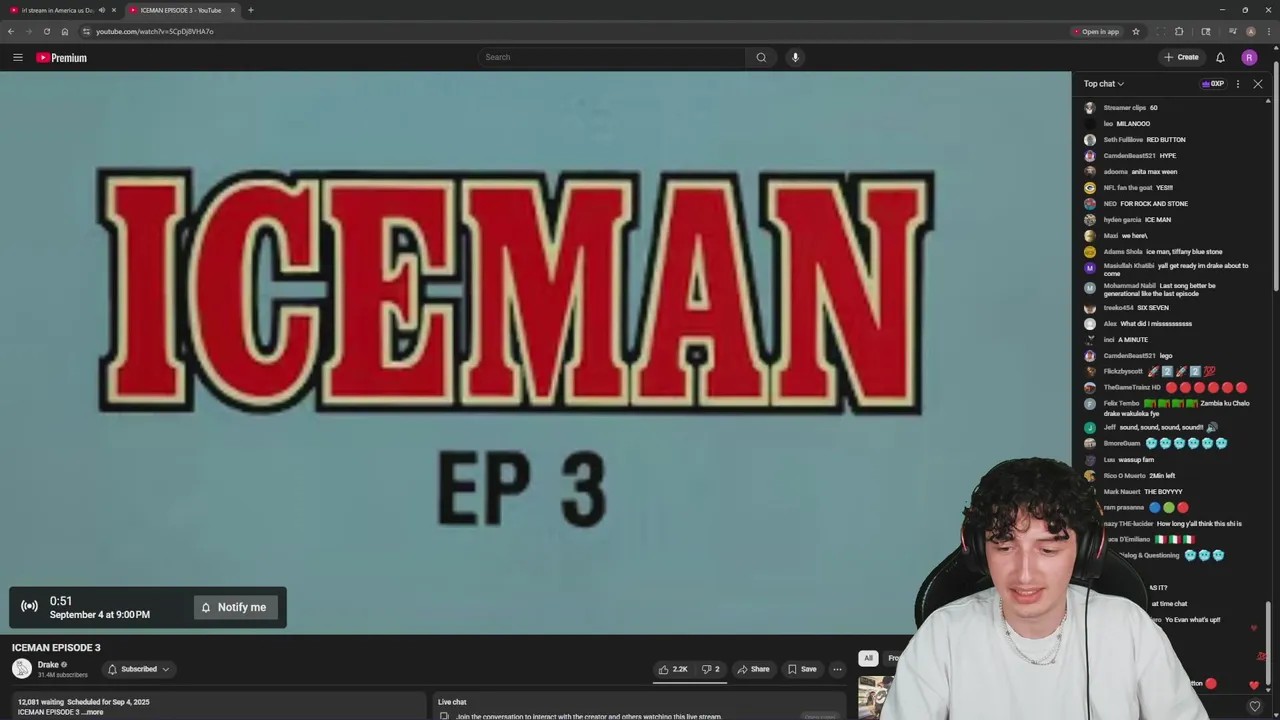Close the ICEMAN EPISODE 3 tab
The height and width of the screenshot is (720, 1280).
pos(233,10)
